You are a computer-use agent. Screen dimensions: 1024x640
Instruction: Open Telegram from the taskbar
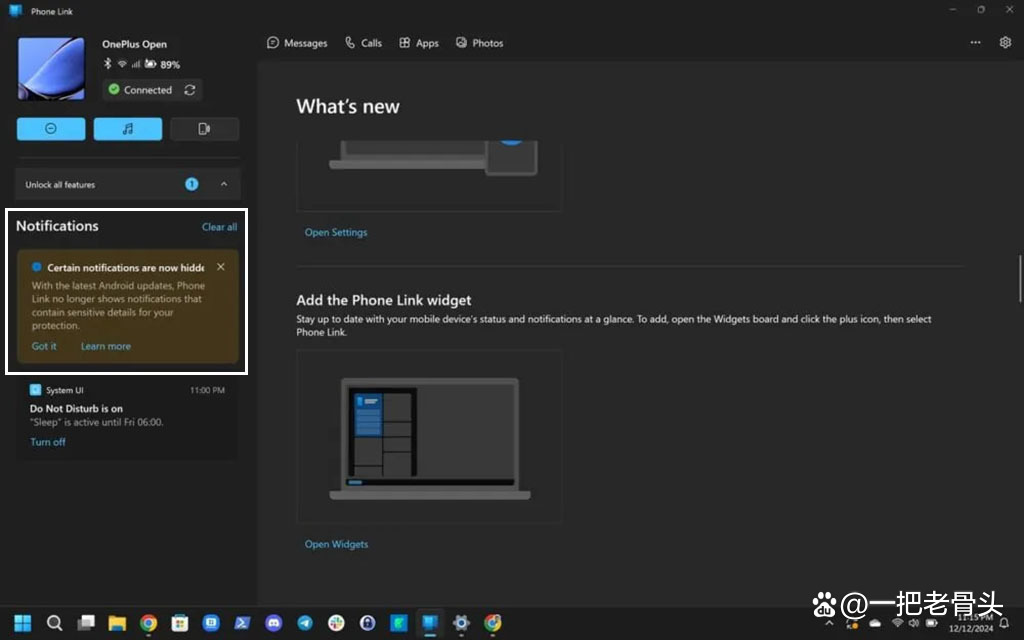(305, 623)
